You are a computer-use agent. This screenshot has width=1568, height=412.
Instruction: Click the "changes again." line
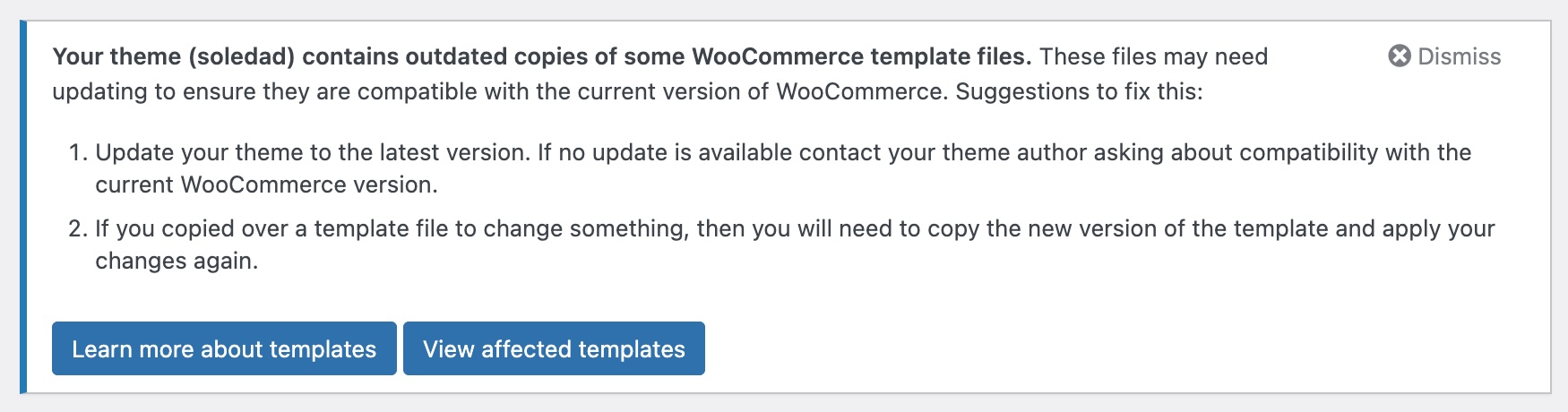point(177,261)
